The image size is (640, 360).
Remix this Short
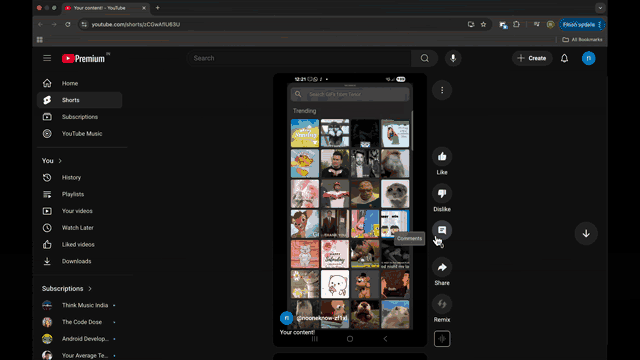tap(442, 304)
